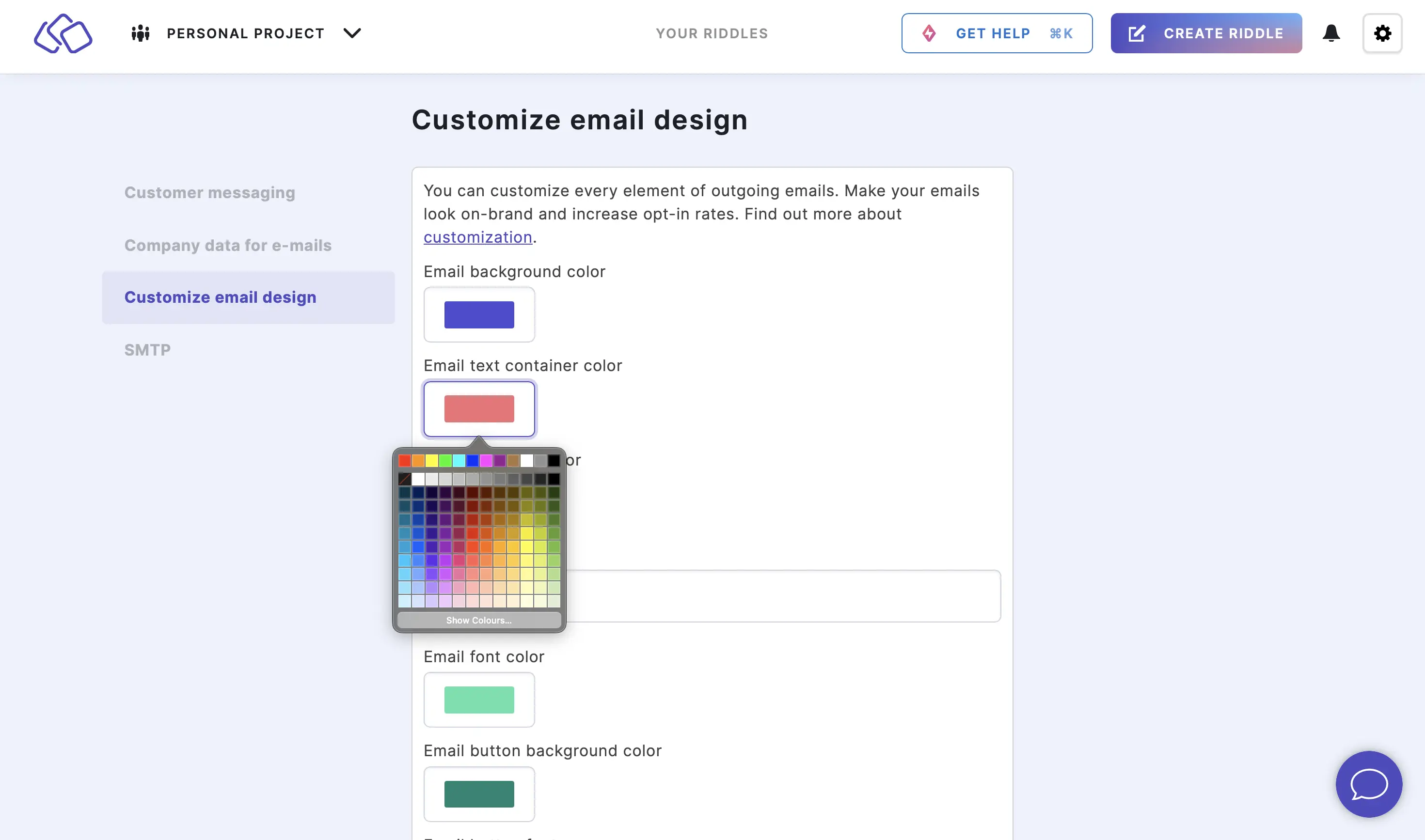Pick orange in the picker's top preset row
This screenshot has height=840, width=1425.
click(418, 461)
